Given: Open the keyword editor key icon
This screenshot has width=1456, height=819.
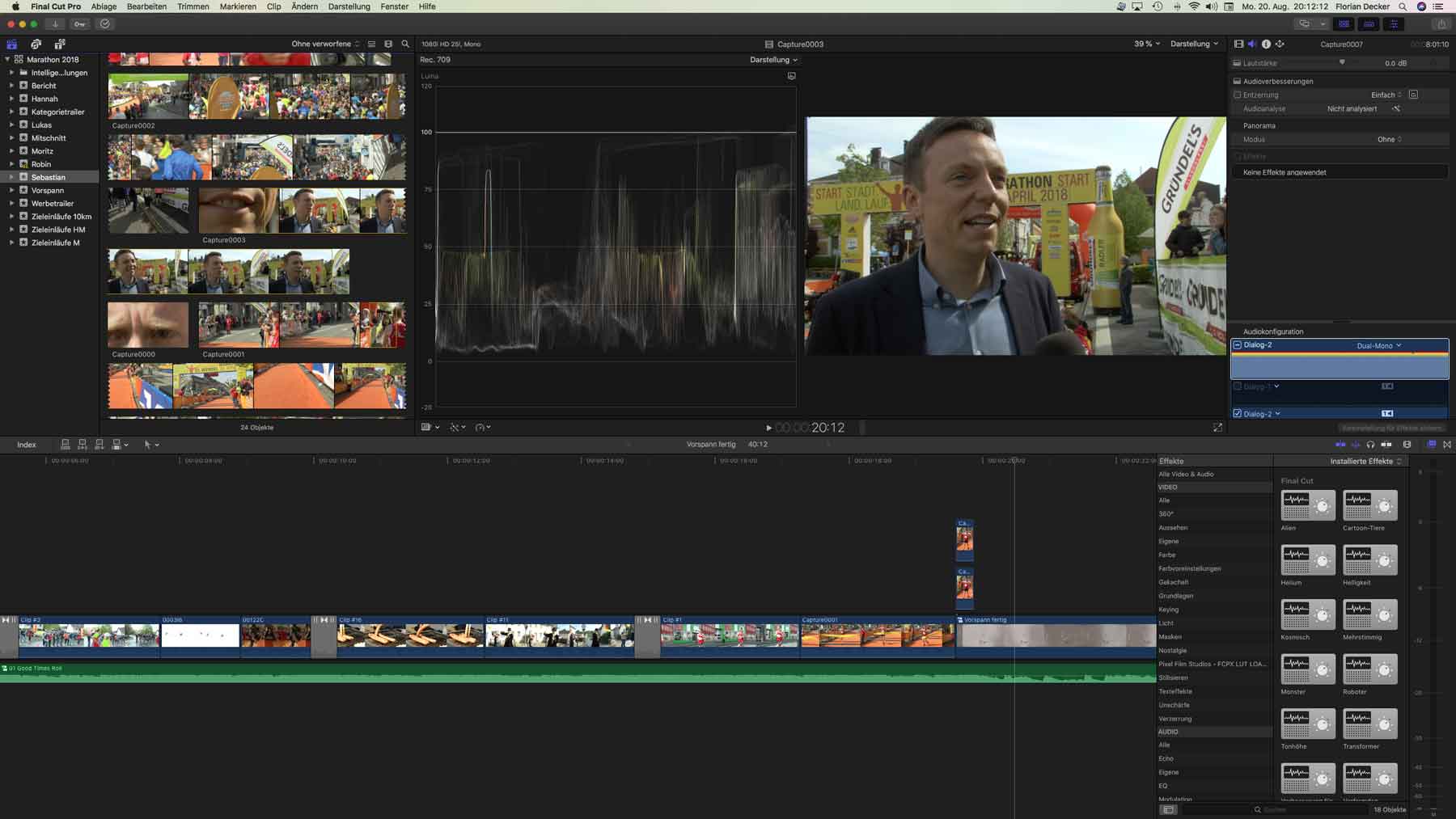Looking at the screenshot, I should [x=79, y=24].
